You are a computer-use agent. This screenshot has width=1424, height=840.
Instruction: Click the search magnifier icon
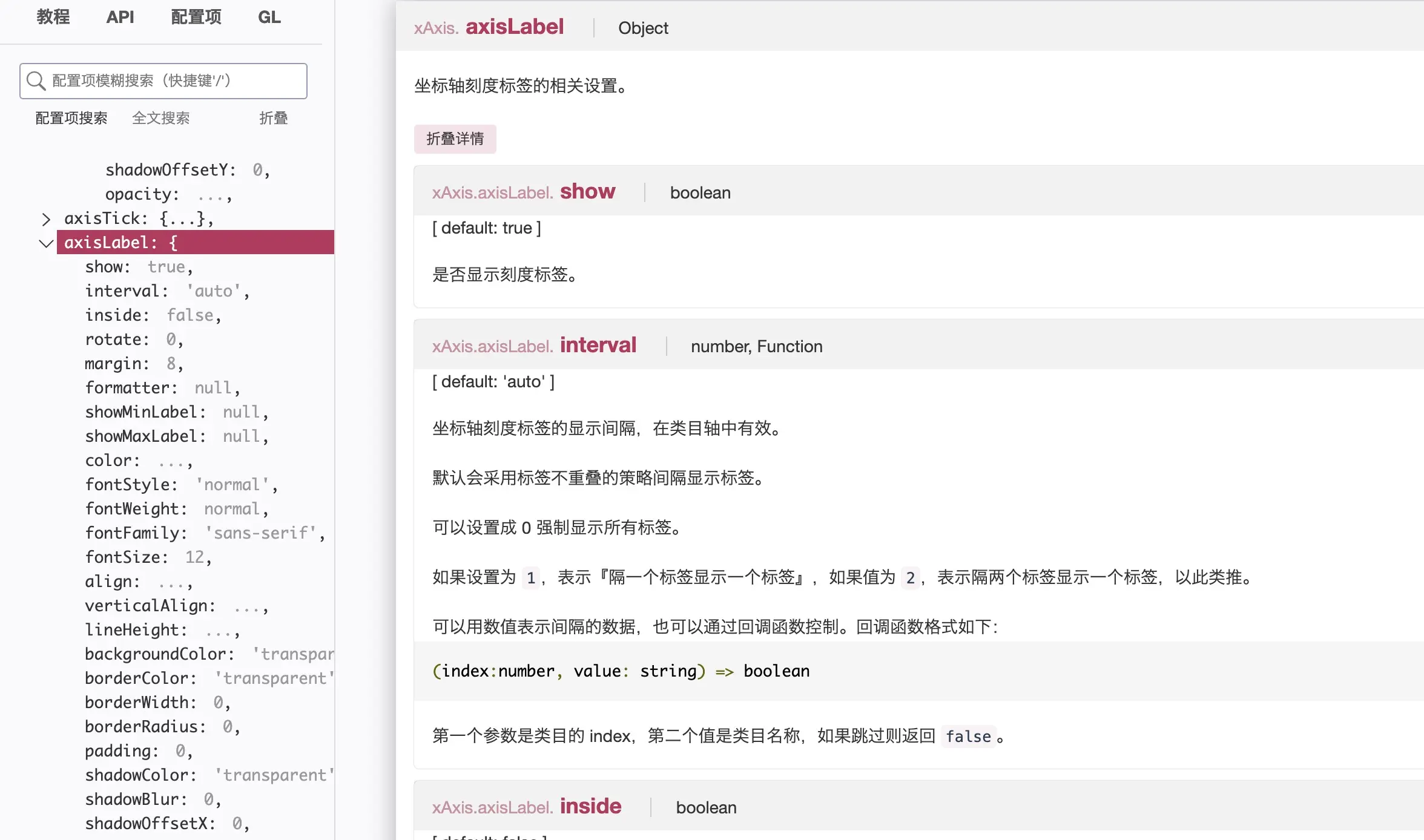tap(36, 80)
